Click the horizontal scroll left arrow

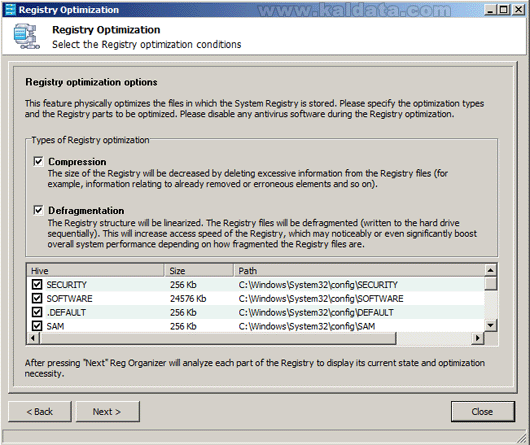33,338
